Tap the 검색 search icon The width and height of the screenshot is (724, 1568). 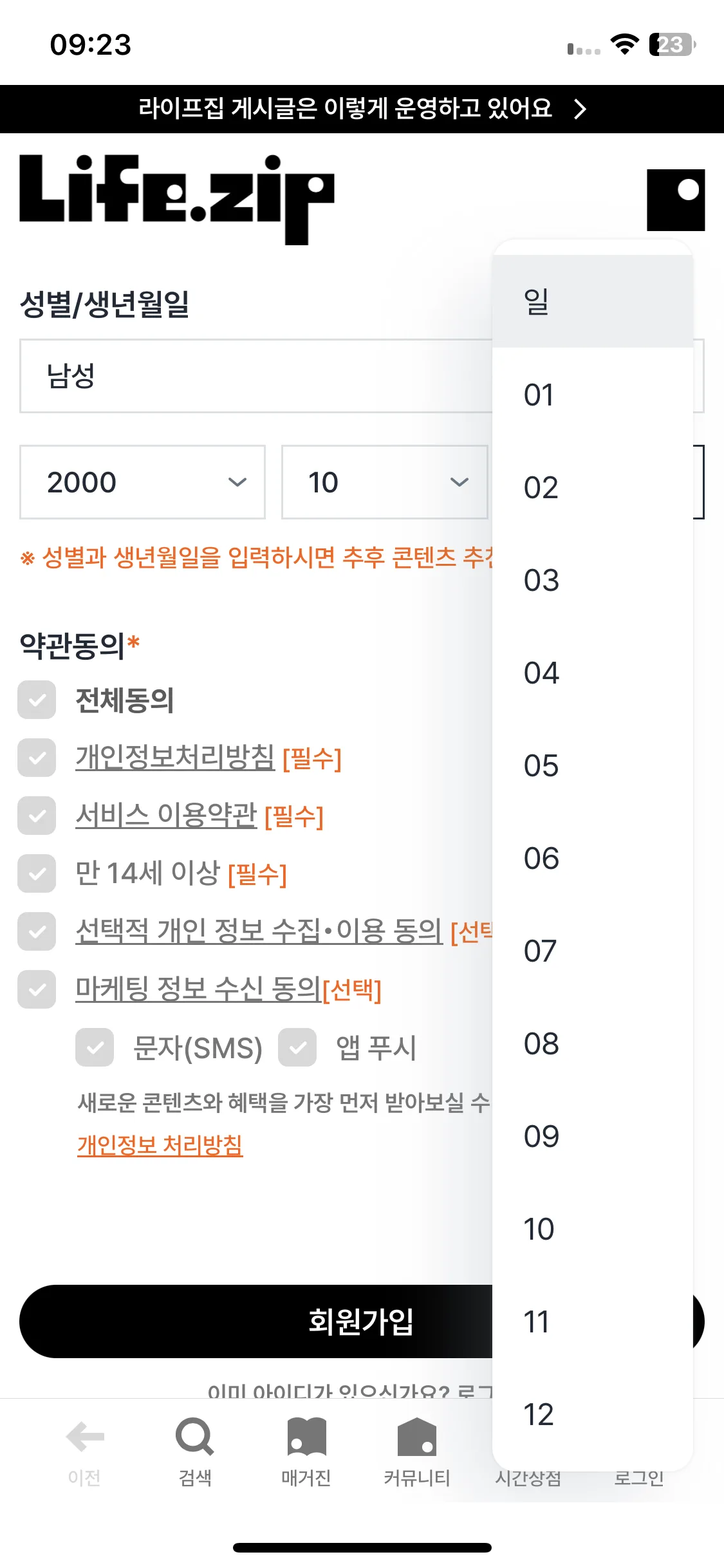(x=194, y=1436)
